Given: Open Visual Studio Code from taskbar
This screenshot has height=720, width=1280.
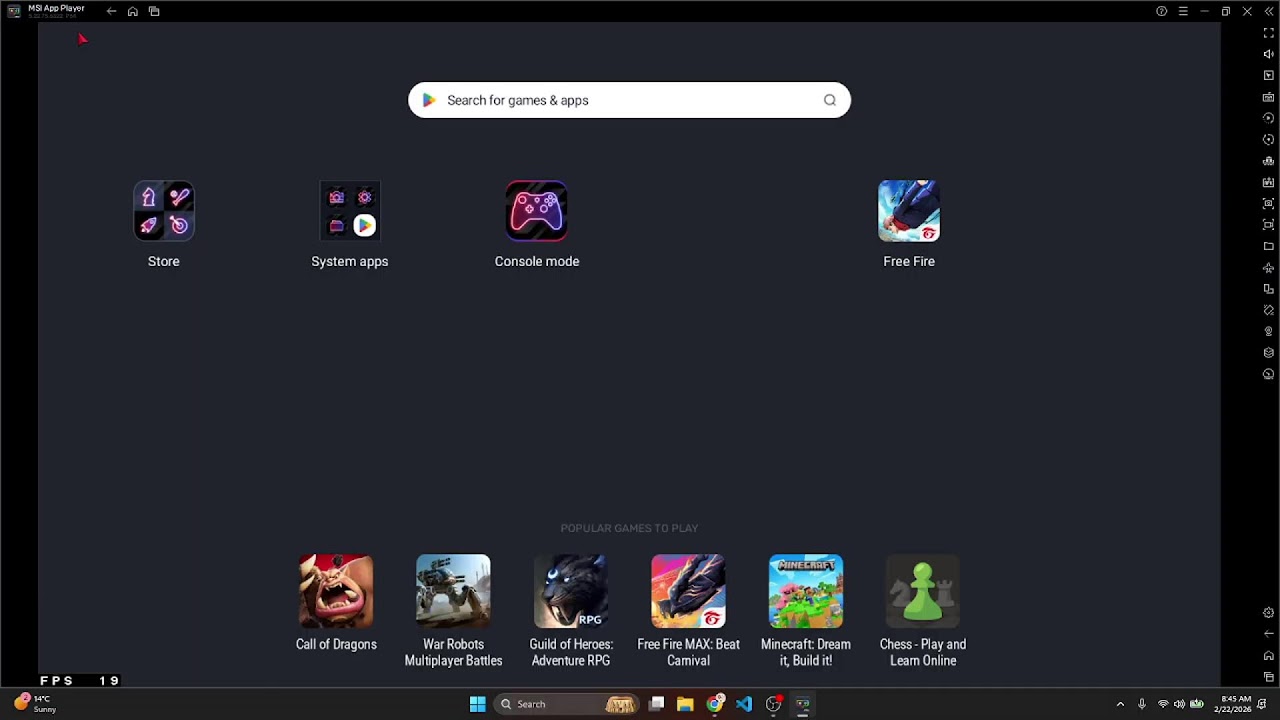Looking at the screenshot, I should pyautogui.click(x=744, y=704).
